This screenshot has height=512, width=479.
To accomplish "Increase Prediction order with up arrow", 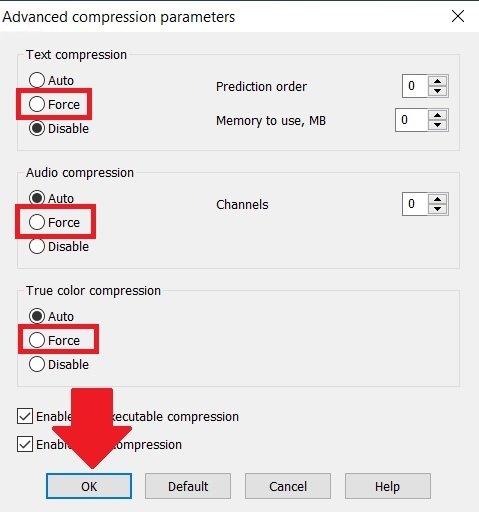I will coord(437,81).
